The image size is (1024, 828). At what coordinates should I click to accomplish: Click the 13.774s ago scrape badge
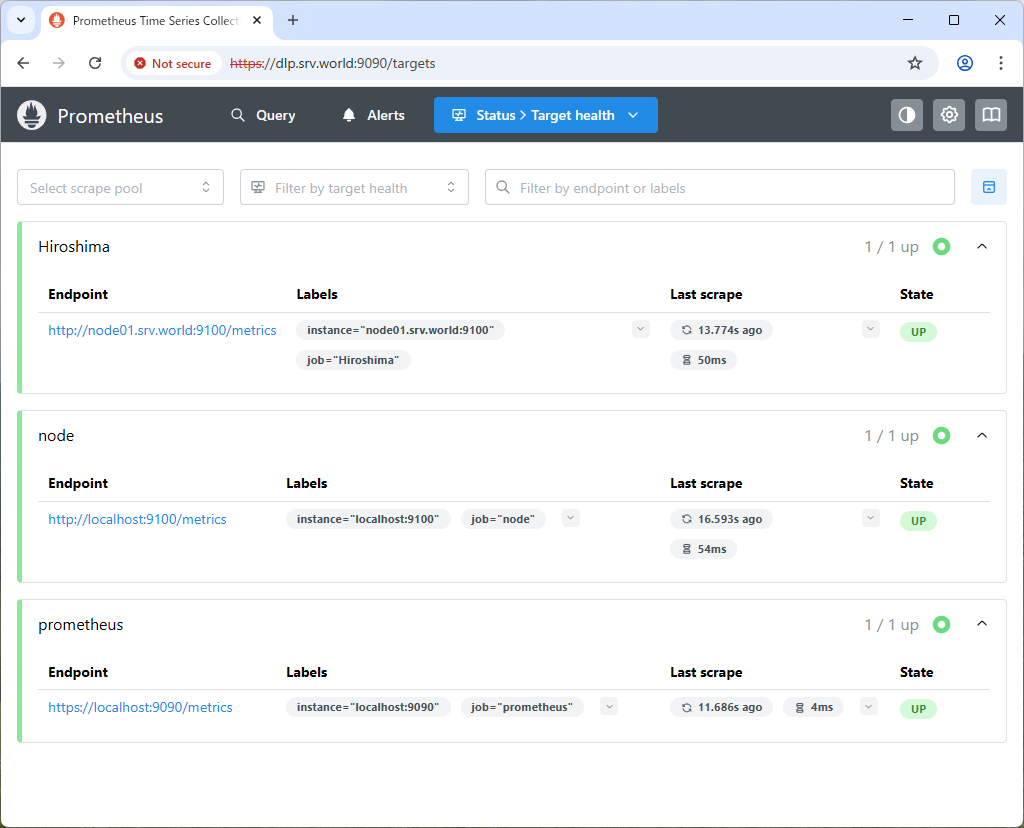[721, 330]
